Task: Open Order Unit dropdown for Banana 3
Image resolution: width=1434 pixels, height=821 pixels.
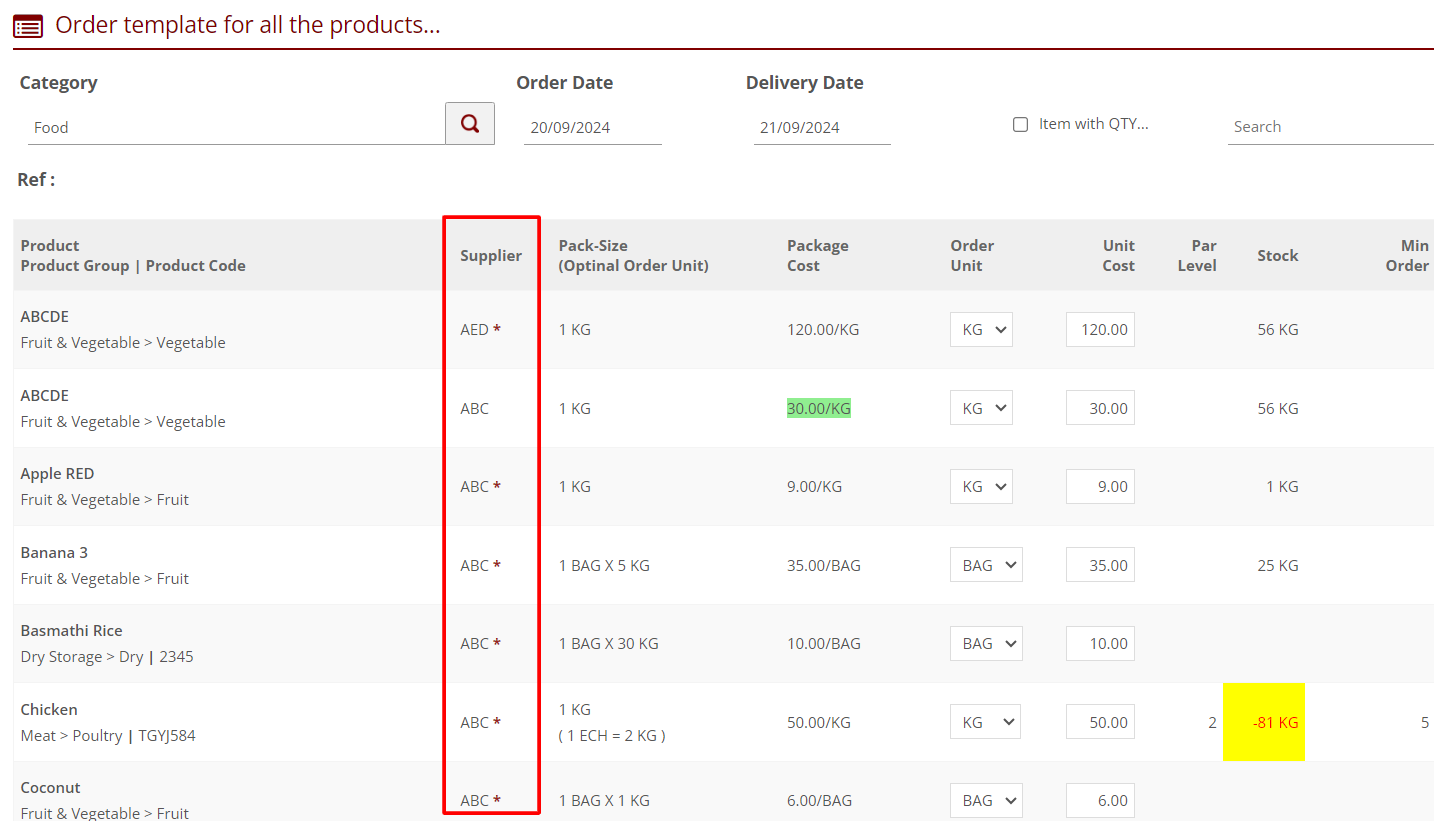Action: [x=985, y=565]
